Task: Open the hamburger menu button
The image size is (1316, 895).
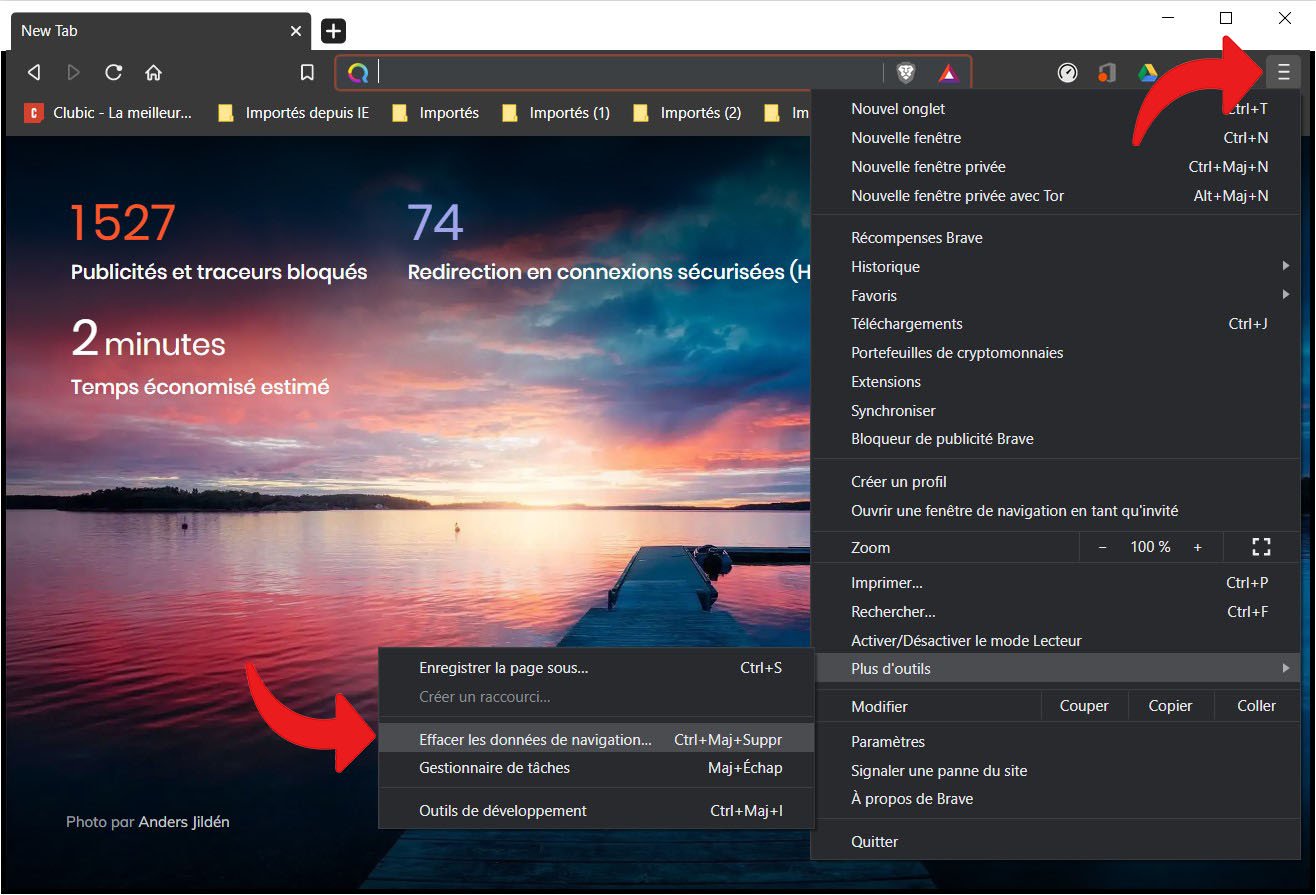Action: (x=1285, y=71)
